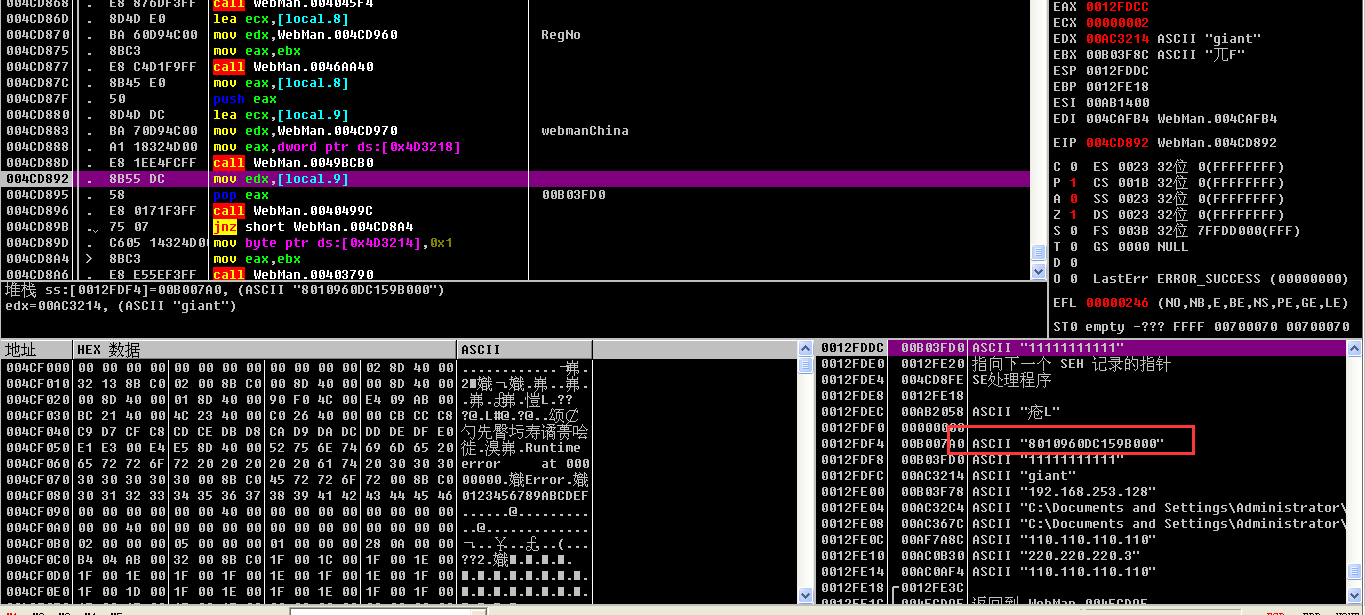
Task: Select stack entry ASCII "8010960DC159B000"
Action: [1067, 444]
